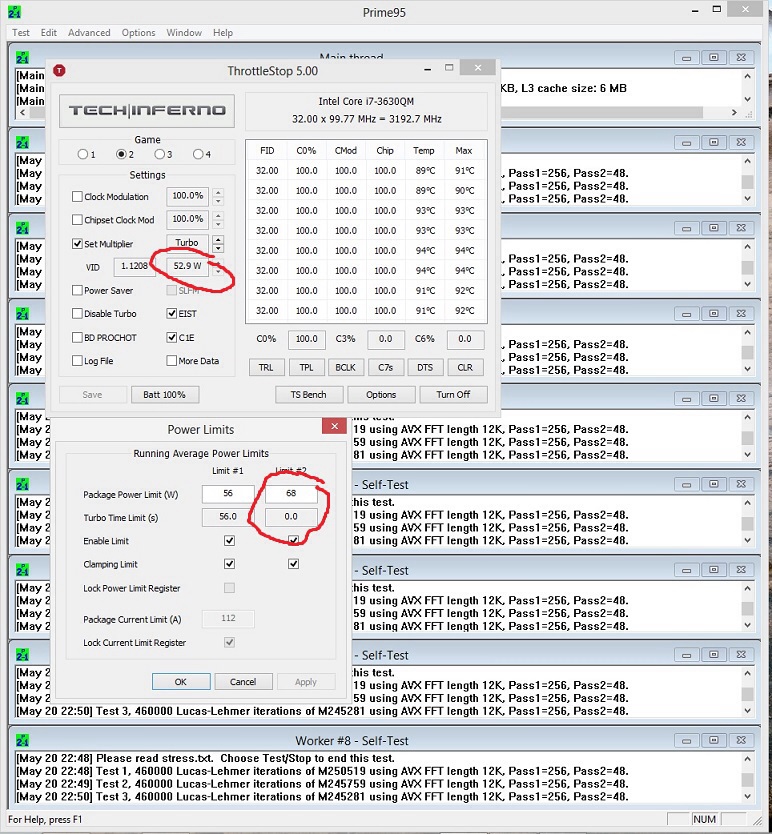Viewport: 772px width, 834px height.
Task: Enable Chipset Clock Mod checkbox
Action: [x=77, y=219]
